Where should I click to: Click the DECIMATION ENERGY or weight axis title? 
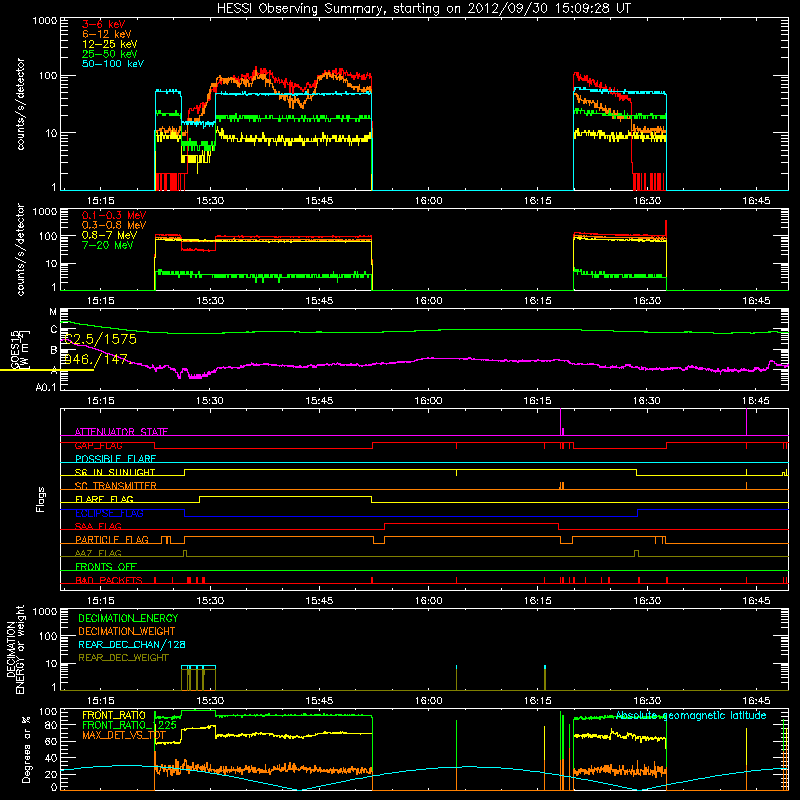click(15, 649)
